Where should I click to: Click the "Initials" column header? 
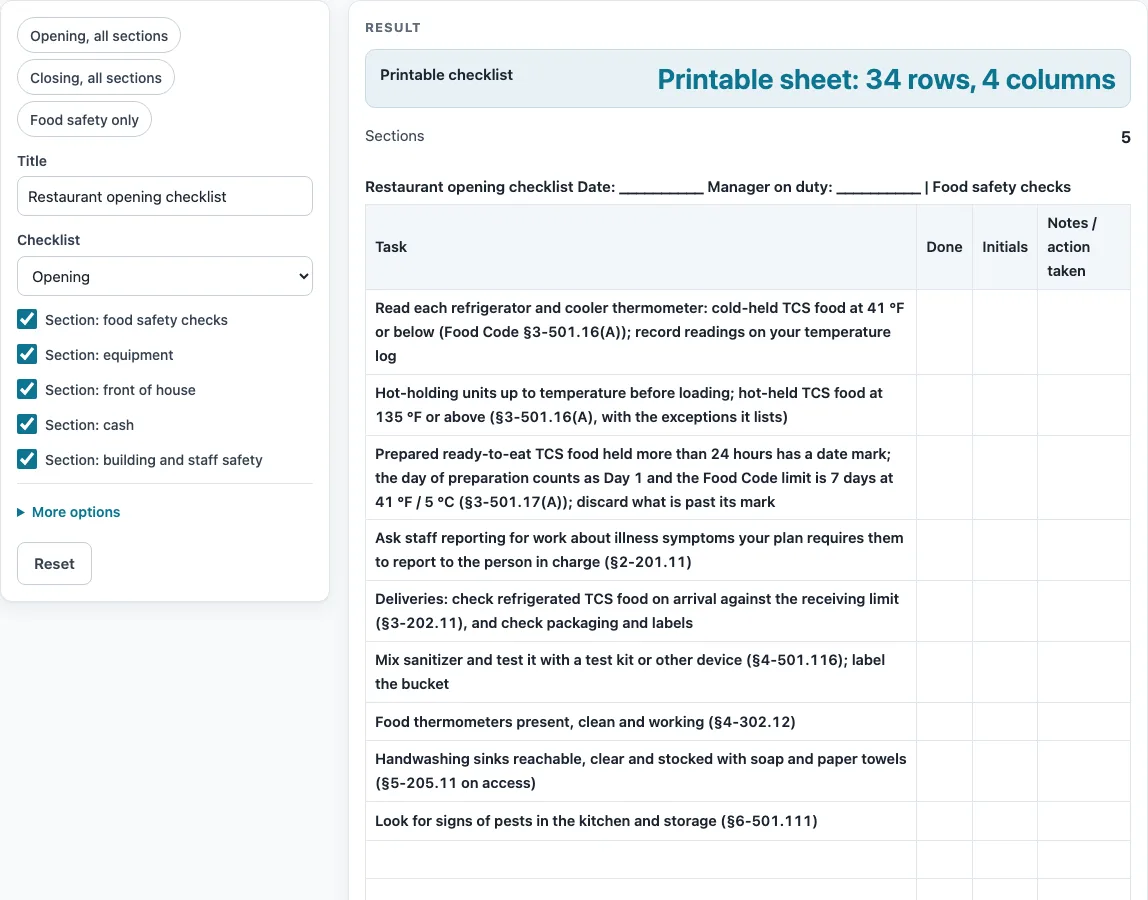coord(1004,247)
